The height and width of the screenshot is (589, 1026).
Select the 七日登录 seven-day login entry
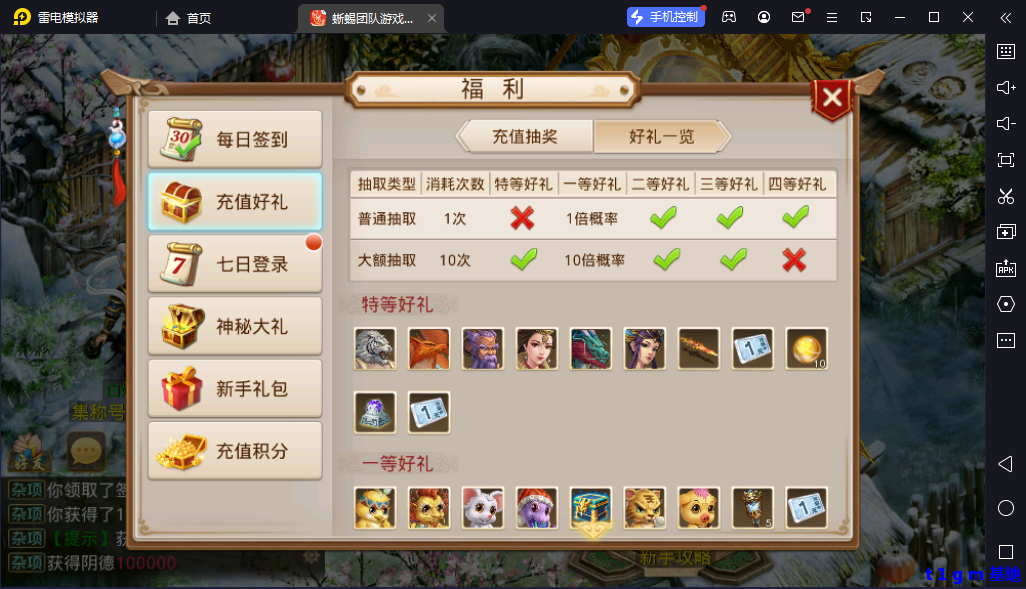[235, 264]
